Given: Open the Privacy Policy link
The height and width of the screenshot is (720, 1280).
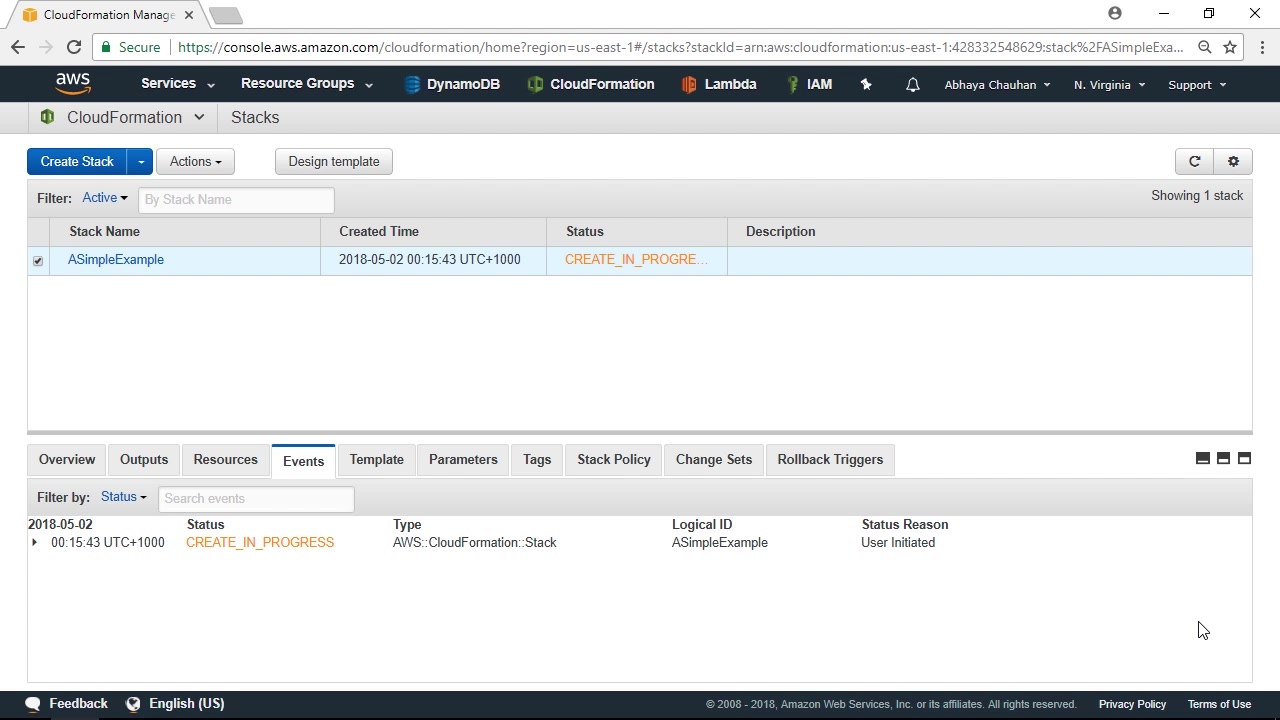Looking at the screenshot, I should [1132, 704].
